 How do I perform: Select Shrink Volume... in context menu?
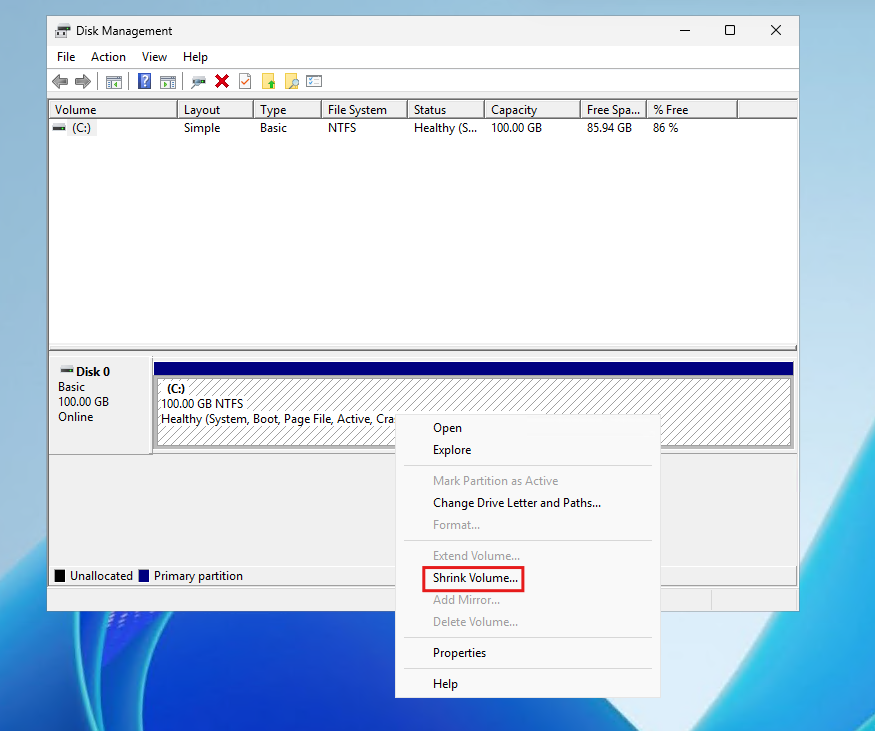click(x=475, y=578)
